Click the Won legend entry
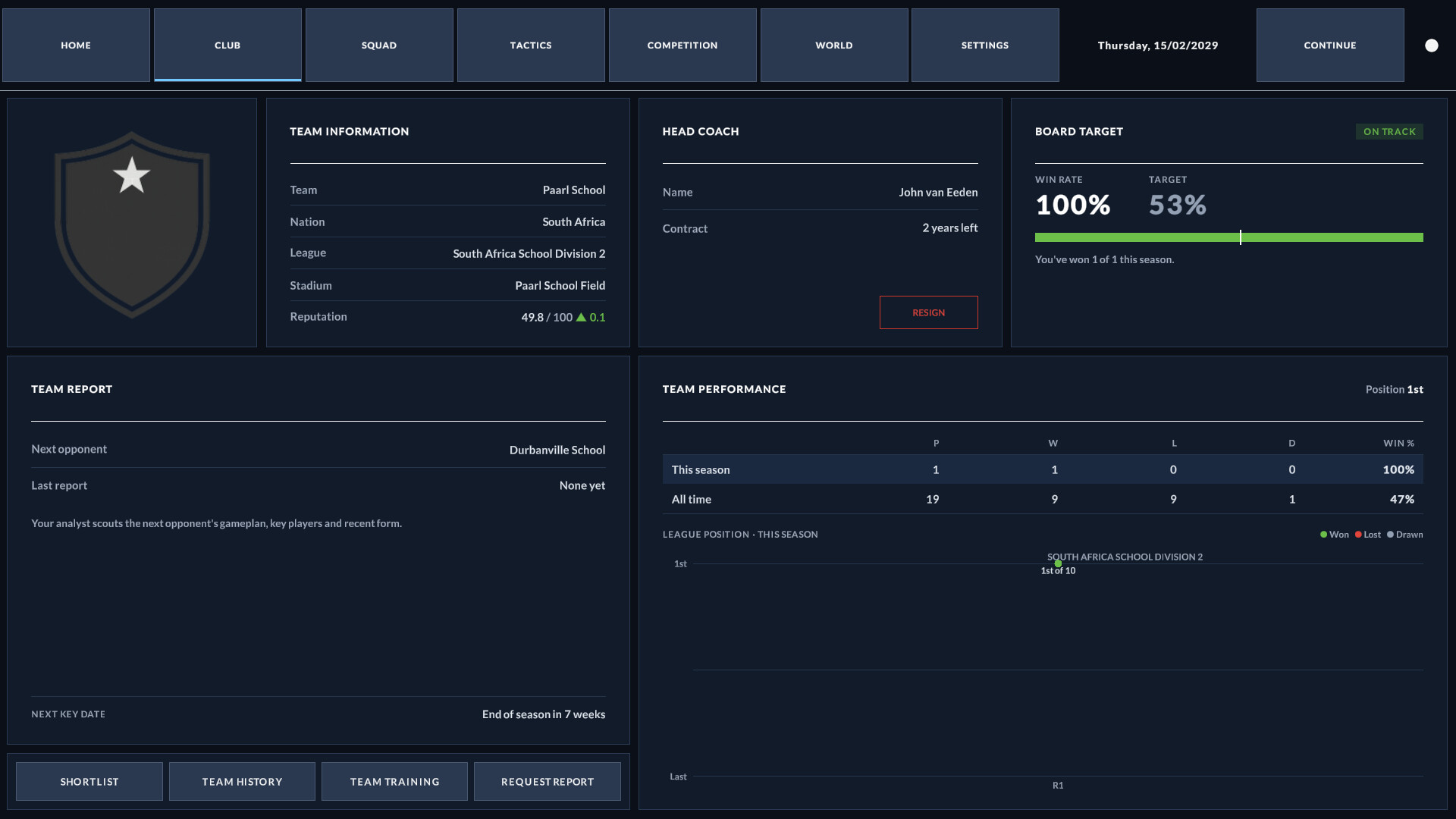This screenshot has height=819, width=1456. pyautogui.click(x=1335, y=535)
